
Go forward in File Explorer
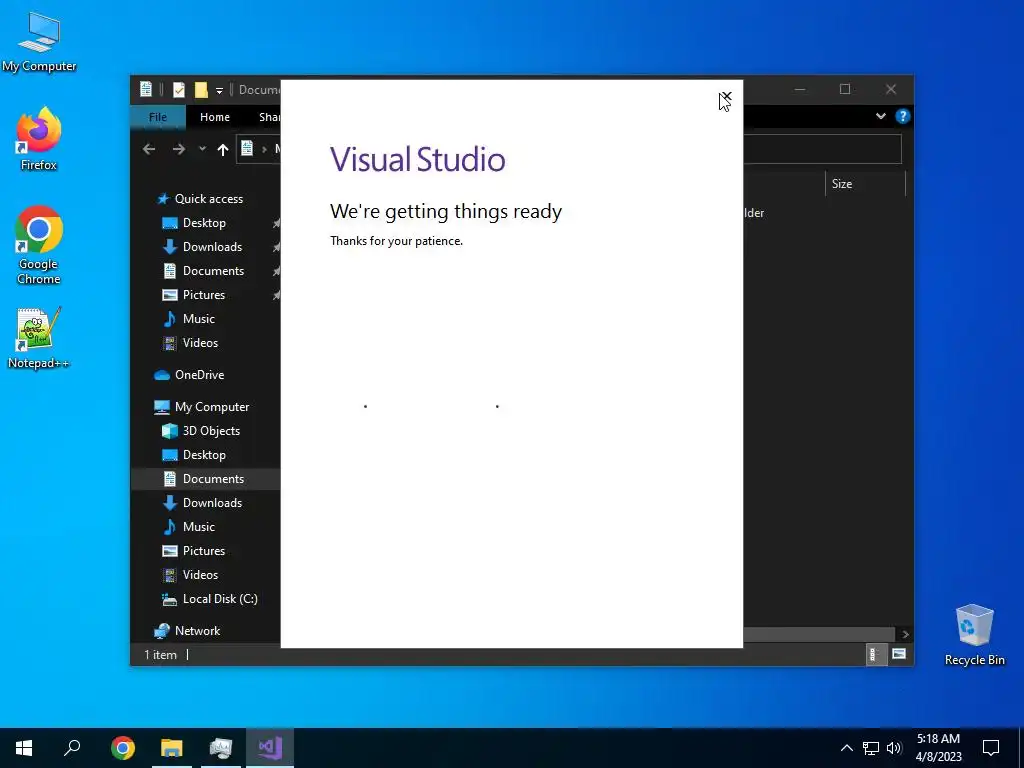tap(178, 150)
